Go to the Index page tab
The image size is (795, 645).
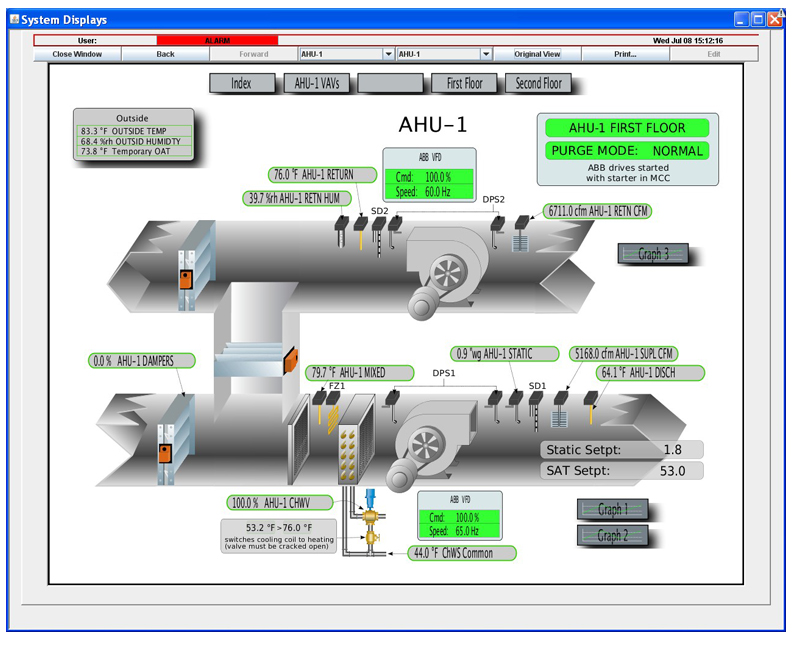coord(241,84)
